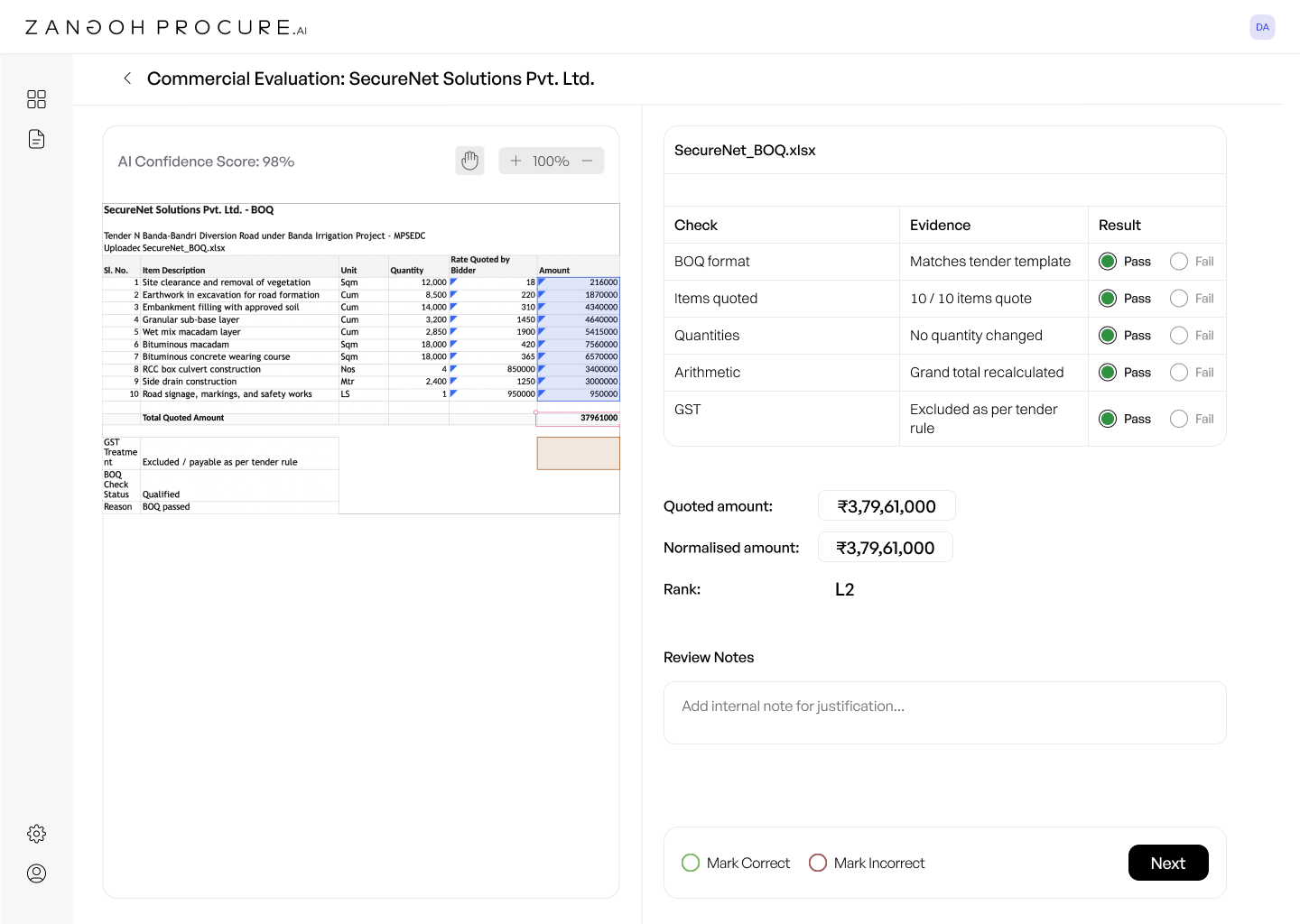The image size is (1300, 924).
Task: Click the 100% zoom level display
Action: (551, 162)
